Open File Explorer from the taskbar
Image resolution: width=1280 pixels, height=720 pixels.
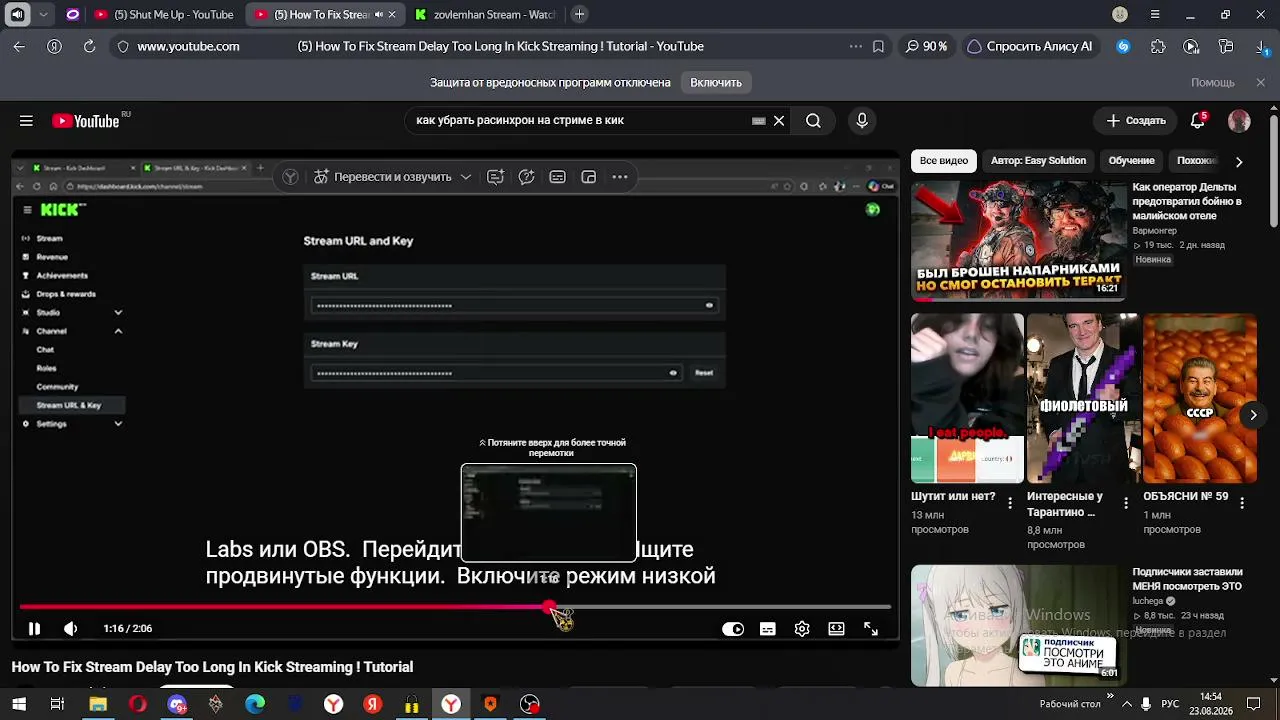[x=98, y=704]
